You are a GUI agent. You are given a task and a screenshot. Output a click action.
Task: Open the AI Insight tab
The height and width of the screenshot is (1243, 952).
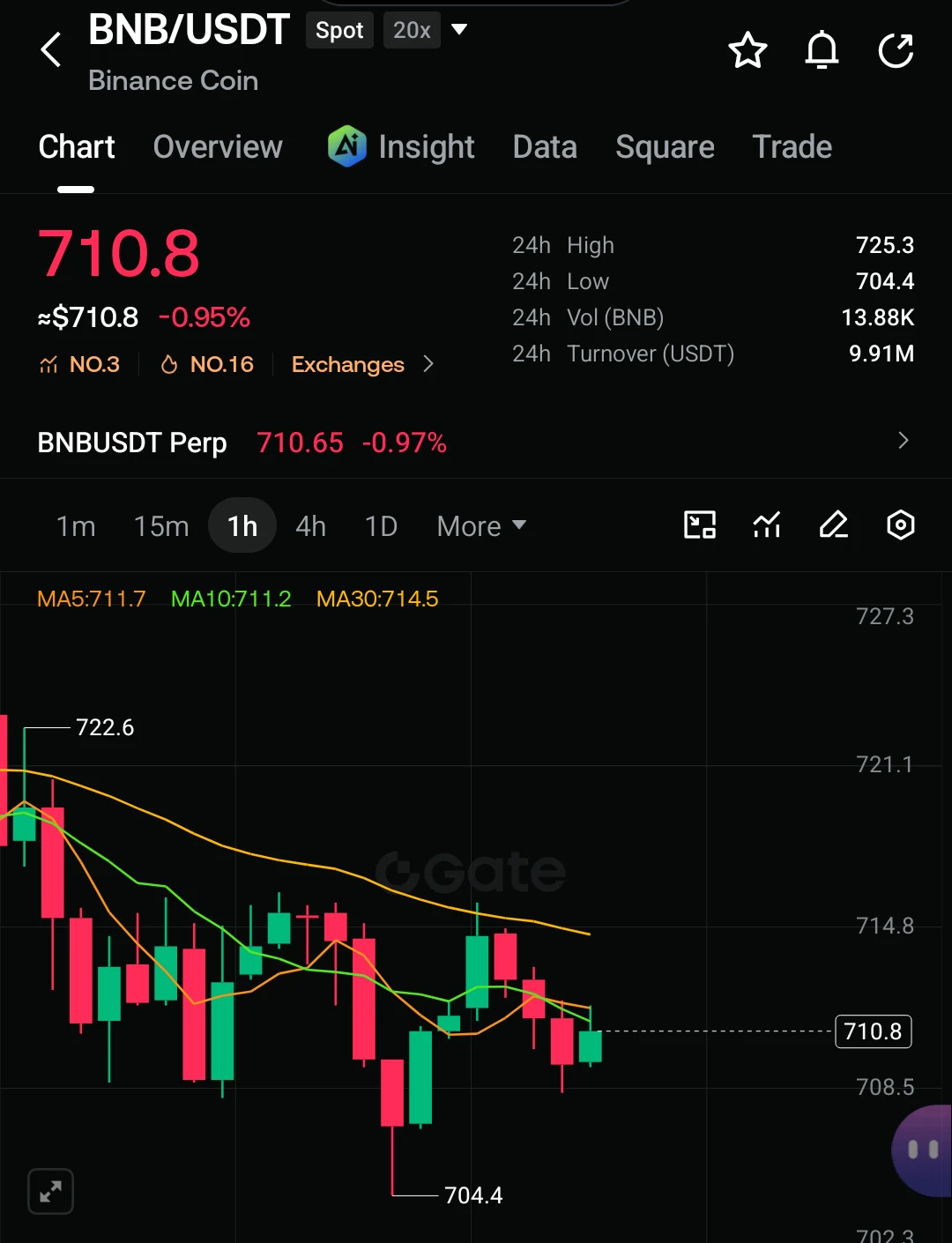pos(401,146)
